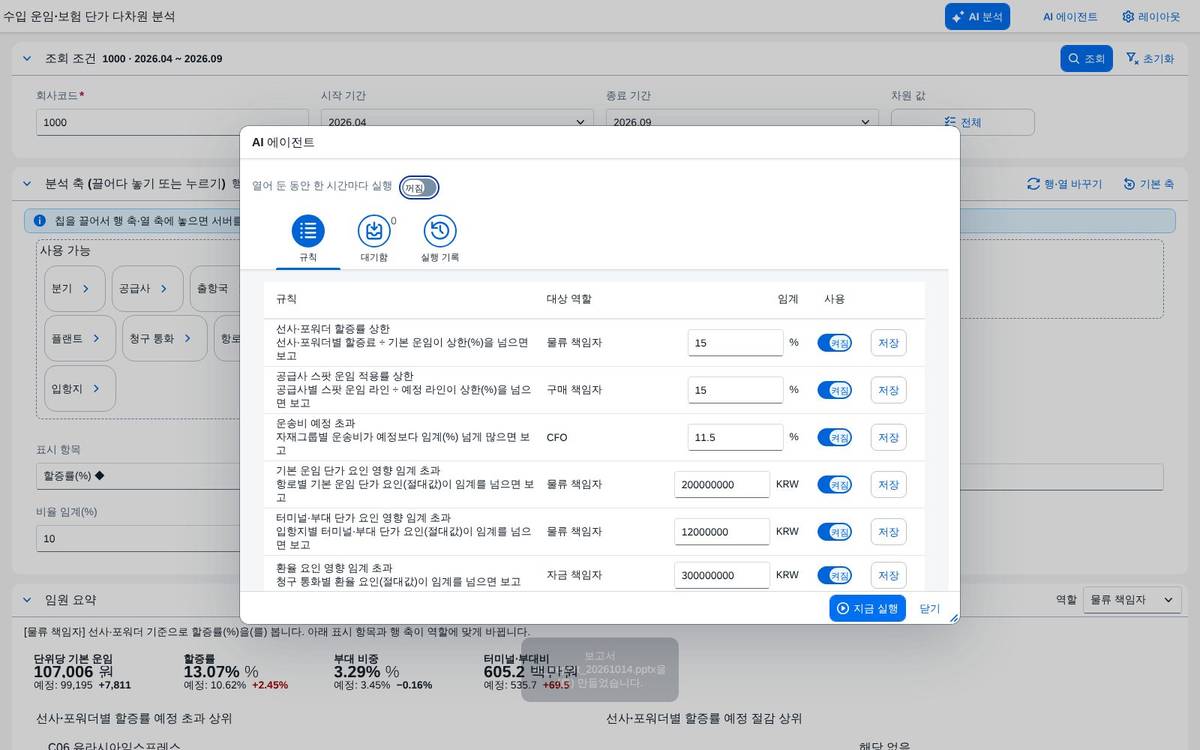Edit threshold field showing 300000000

[722, 575]
